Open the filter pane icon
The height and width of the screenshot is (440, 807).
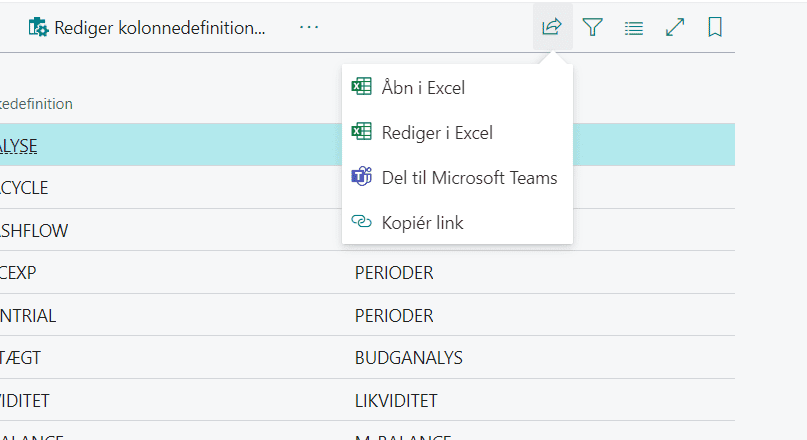coord(593,28)
